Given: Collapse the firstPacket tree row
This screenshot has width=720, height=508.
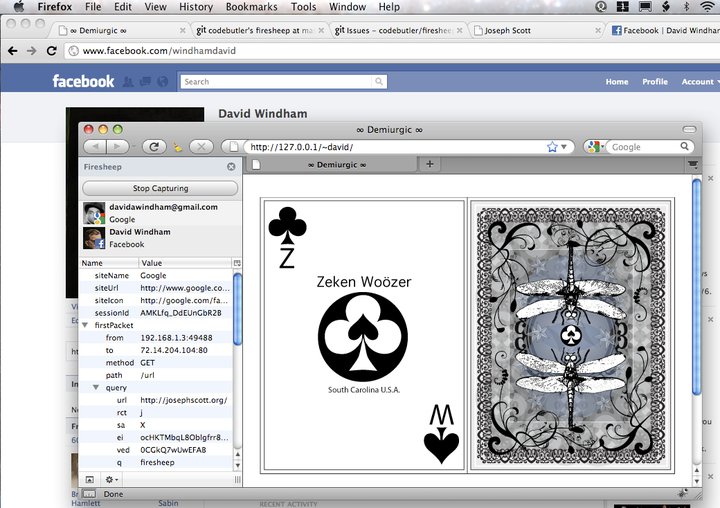Looking at the screenshot, I should pyautogui.click(x=85, y=325).
